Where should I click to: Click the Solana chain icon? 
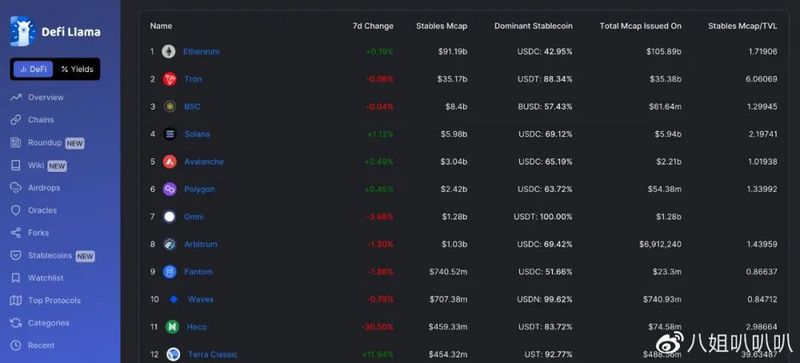[170, 134]
